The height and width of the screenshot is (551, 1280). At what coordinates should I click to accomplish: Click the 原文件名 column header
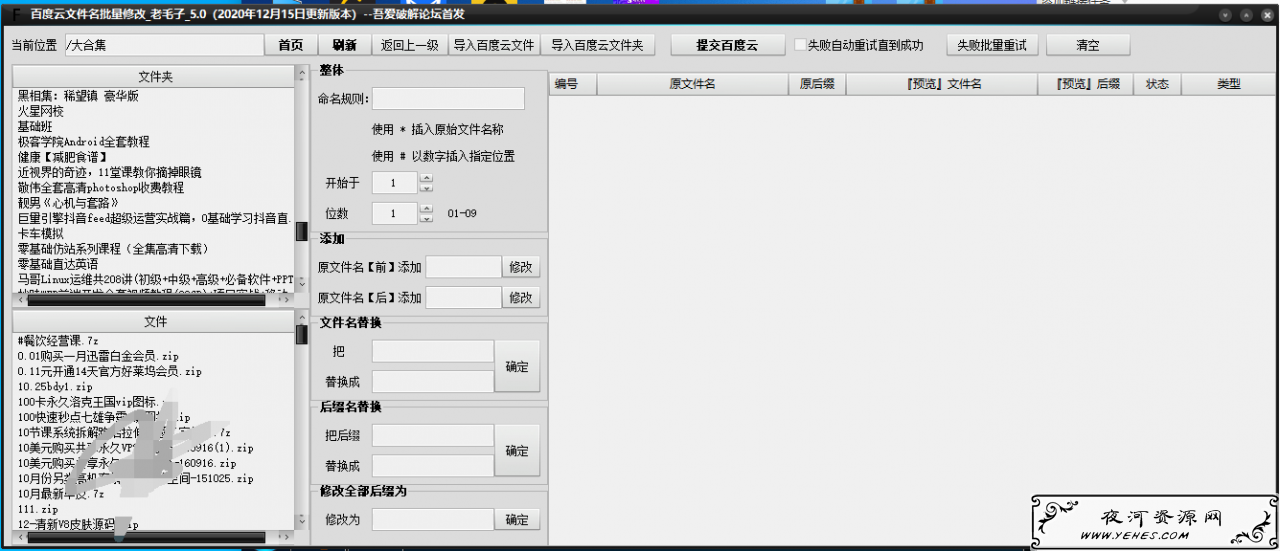tap(692, 85)
